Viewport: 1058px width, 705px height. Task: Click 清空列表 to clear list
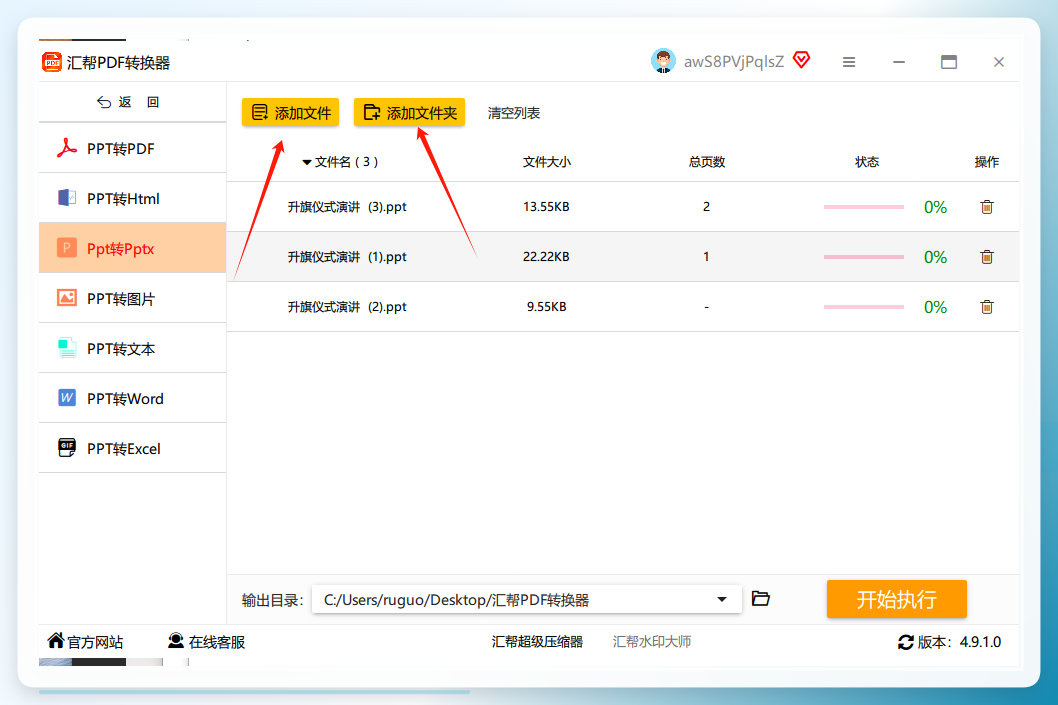click(x=513, y=113)
